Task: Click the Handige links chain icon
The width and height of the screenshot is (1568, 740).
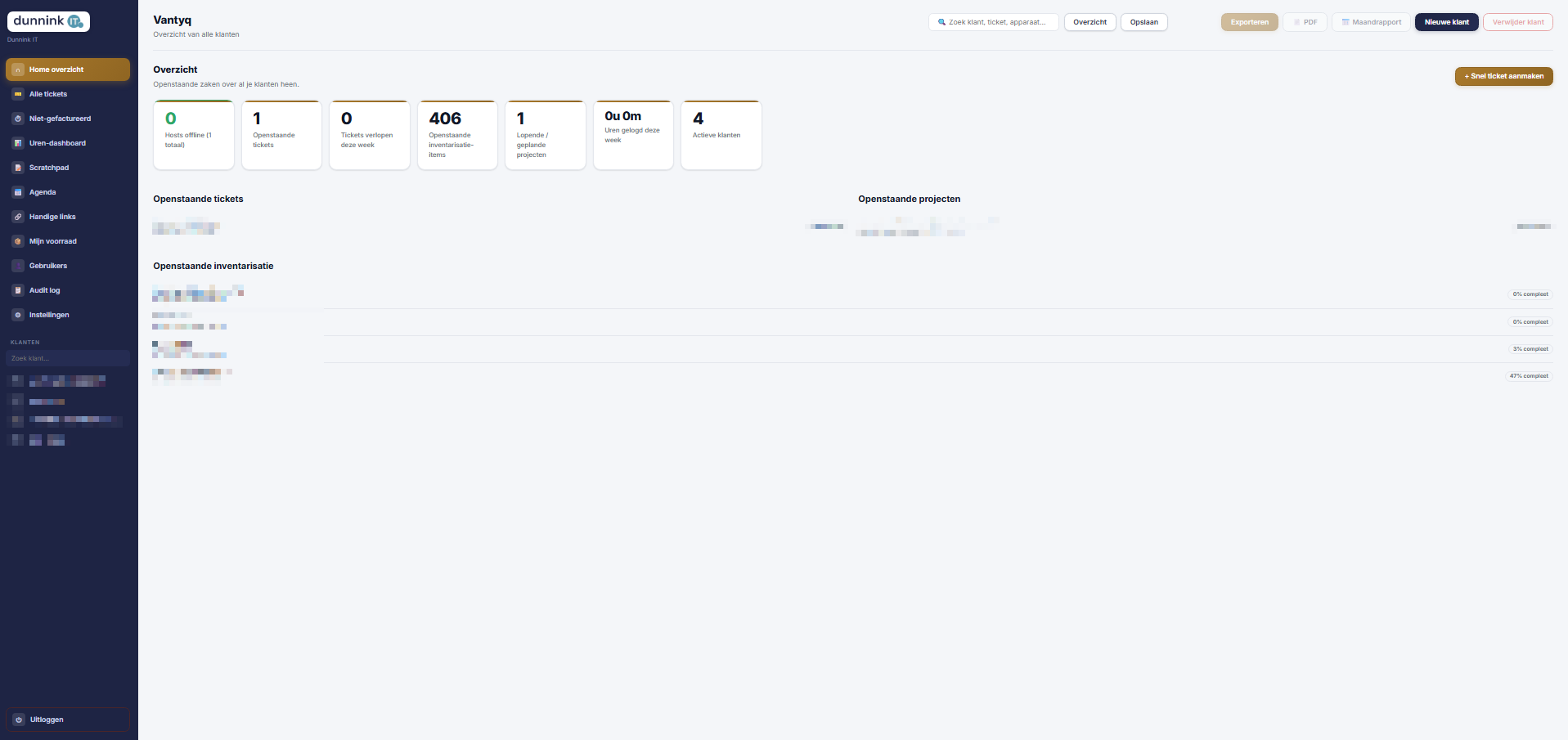Action: 18,217
